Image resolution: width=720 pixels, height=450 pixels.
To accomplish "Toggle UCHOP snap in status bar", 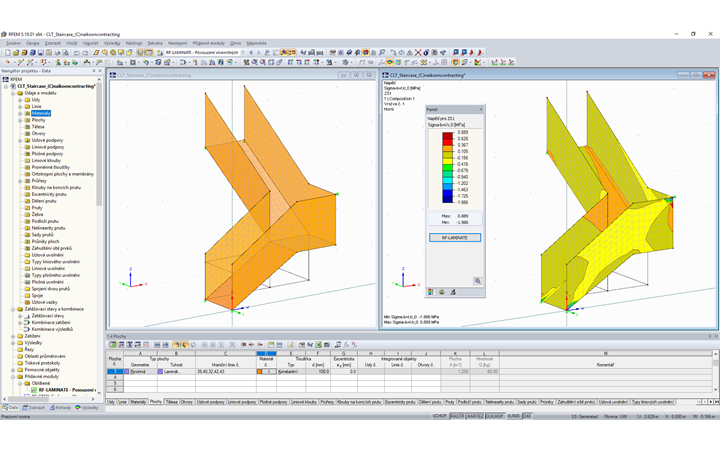I will [x=439, y=416].
